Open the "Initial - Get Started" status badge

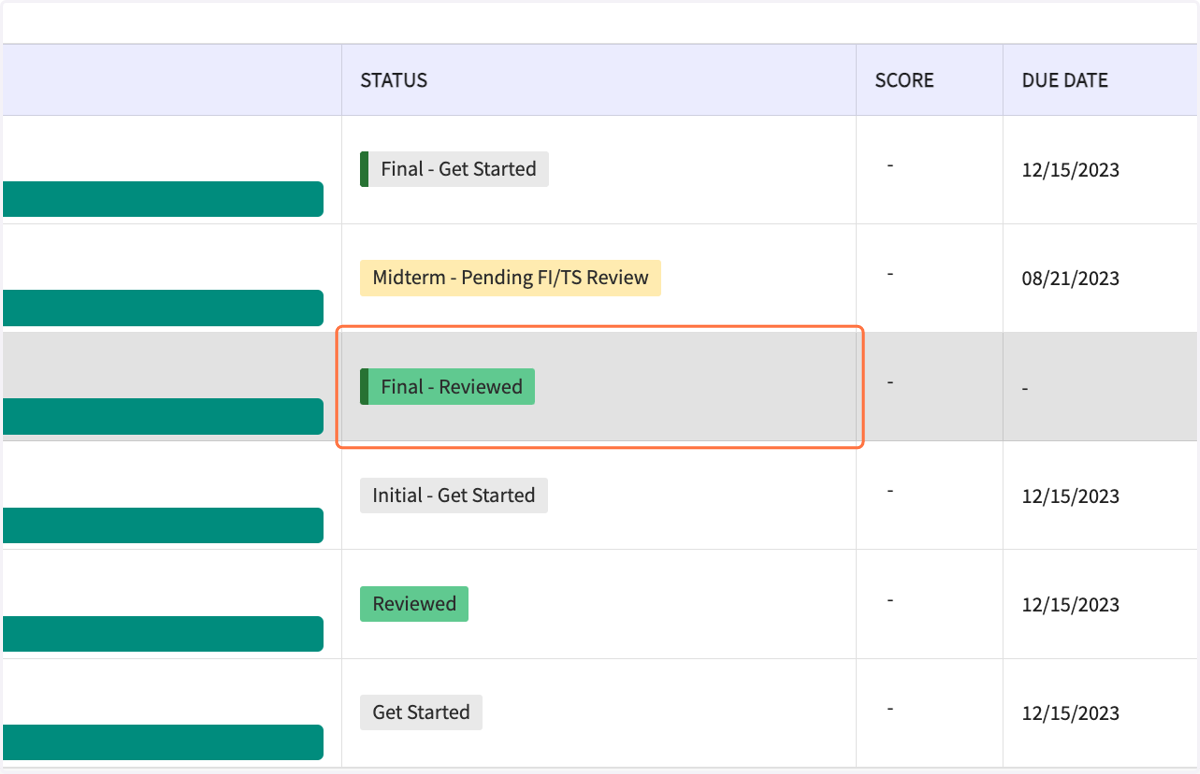tap(454, 495)
